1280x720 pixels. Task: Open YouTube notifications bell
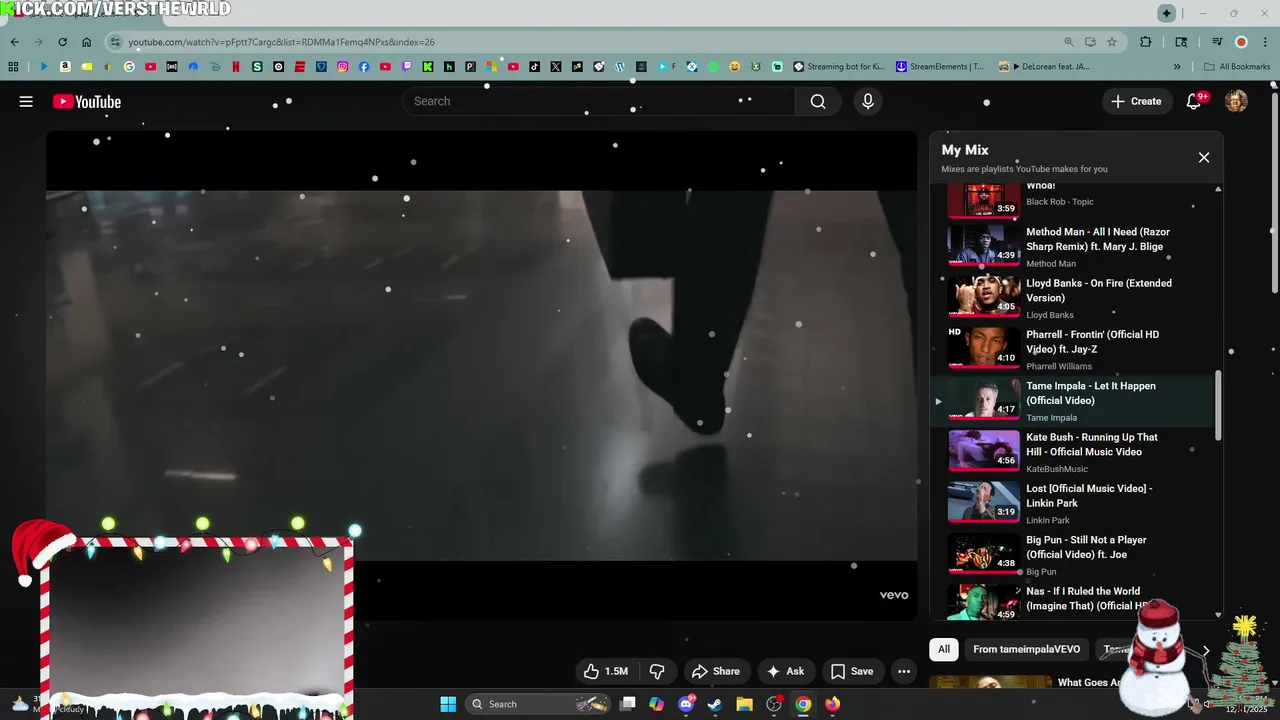coord(1194,101)
